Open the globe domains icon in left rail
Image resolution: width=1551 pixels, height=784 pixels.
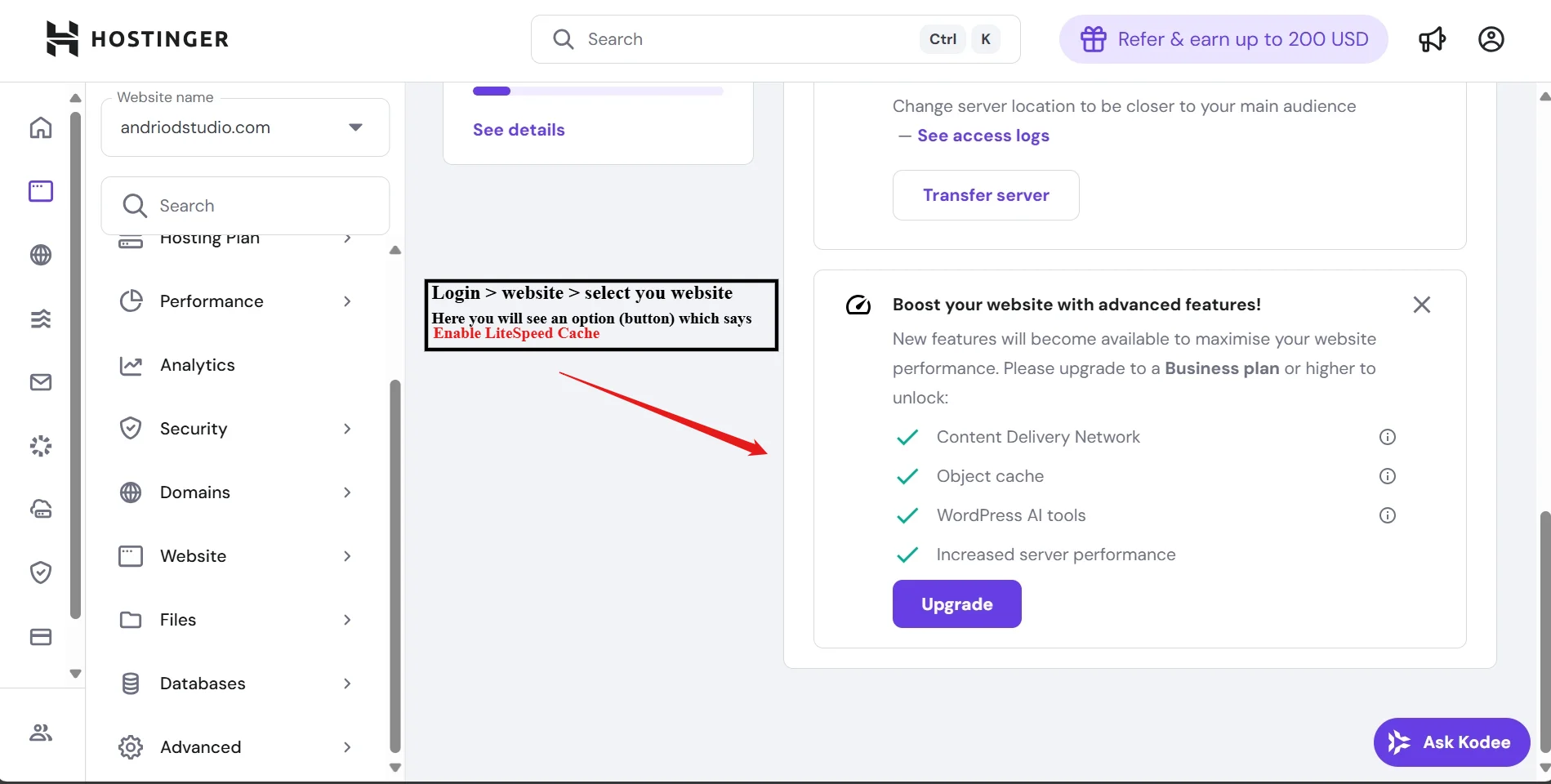pyautogui.click(x=41, y=255)
